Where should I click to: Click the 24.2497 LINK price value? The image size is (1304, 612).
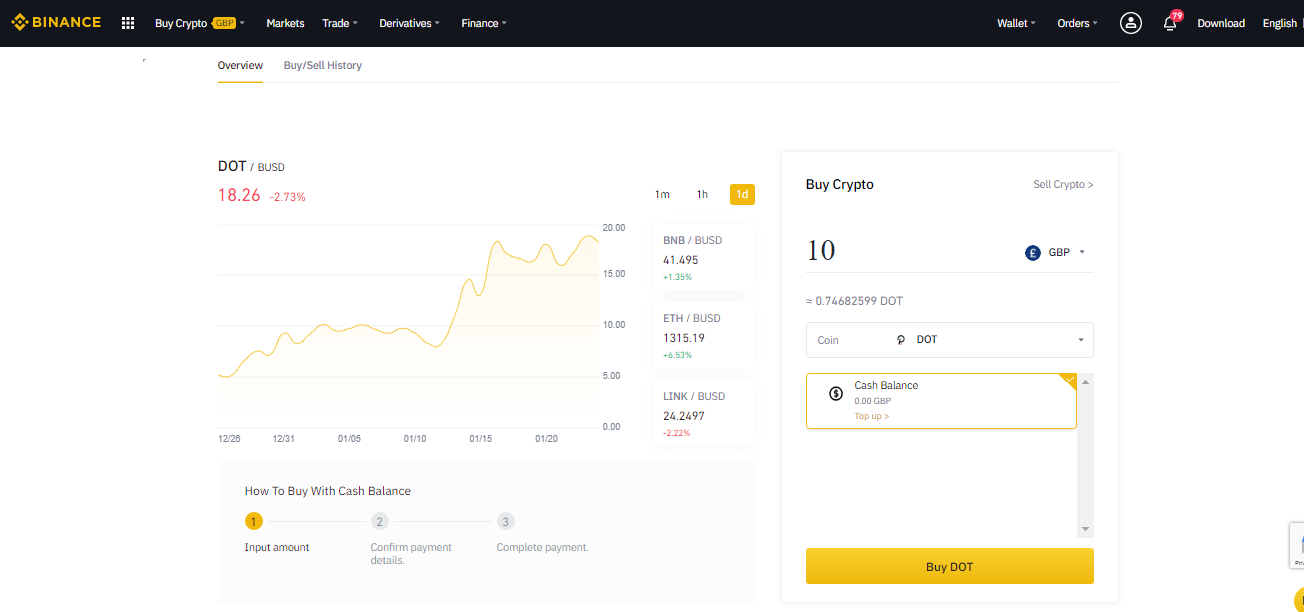[684, 416]
